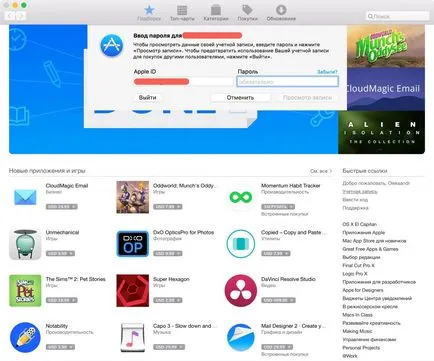Open the Copied – Copy and Paste icon
The height and width of the screenshot is (361, 434).
pyautogui.click(x=241, y=244)
